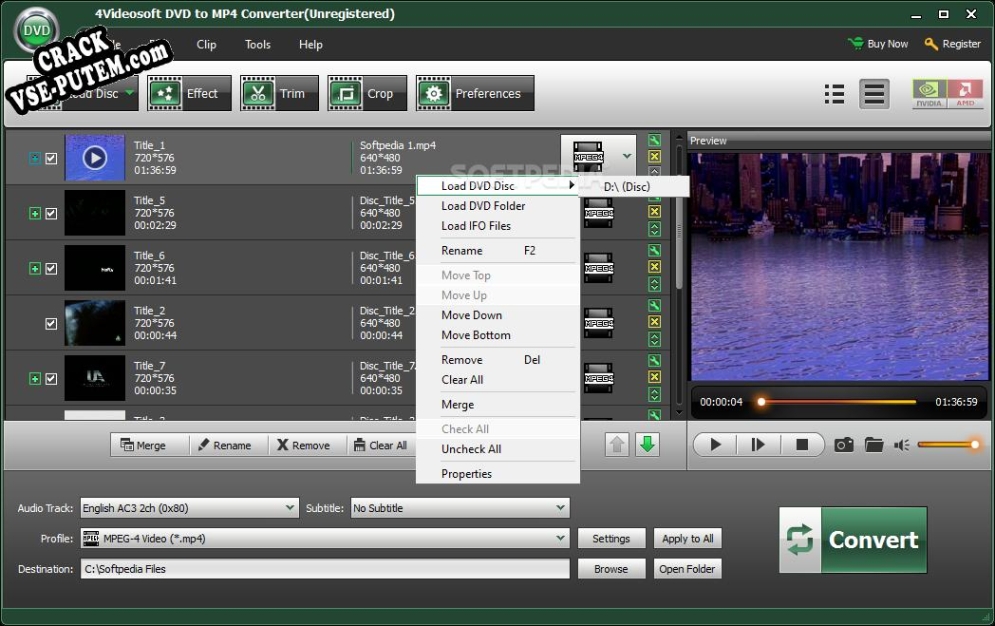Open the Trim tool
Viewport: 995px width, 626px height.
coord(279,93)
